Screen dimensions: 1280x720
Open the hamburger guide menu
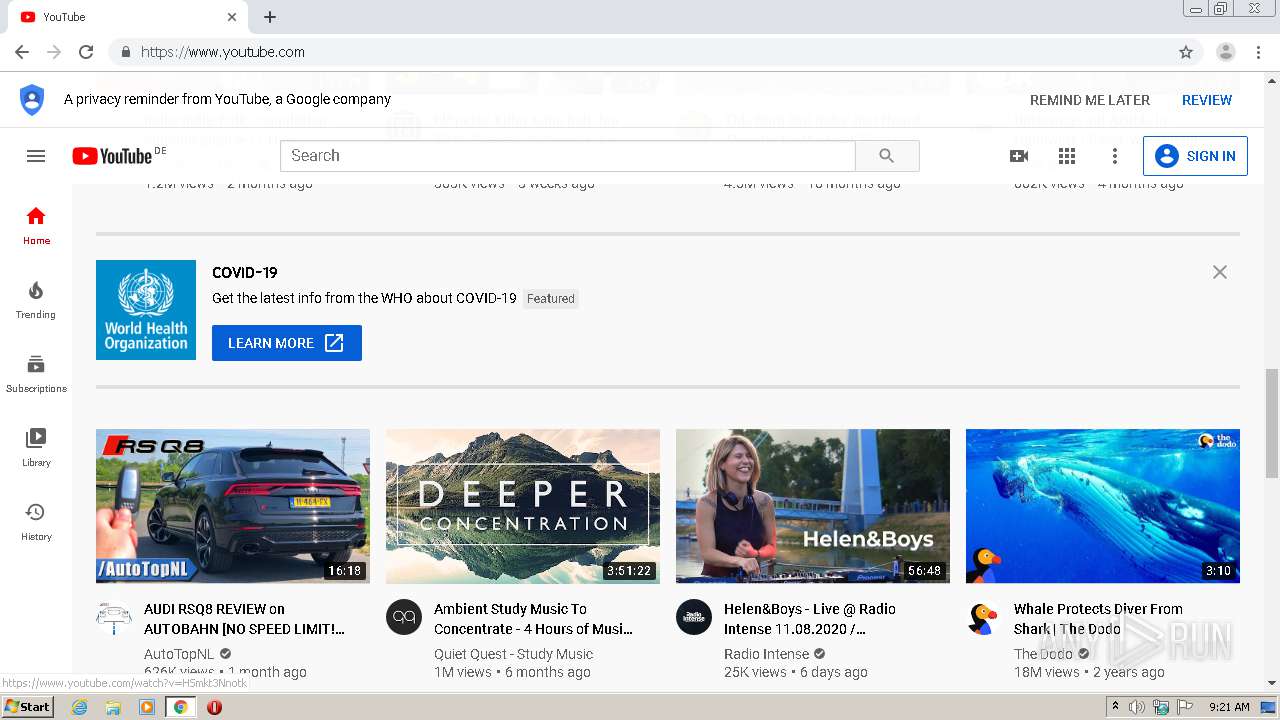click(x=36, y=156)
